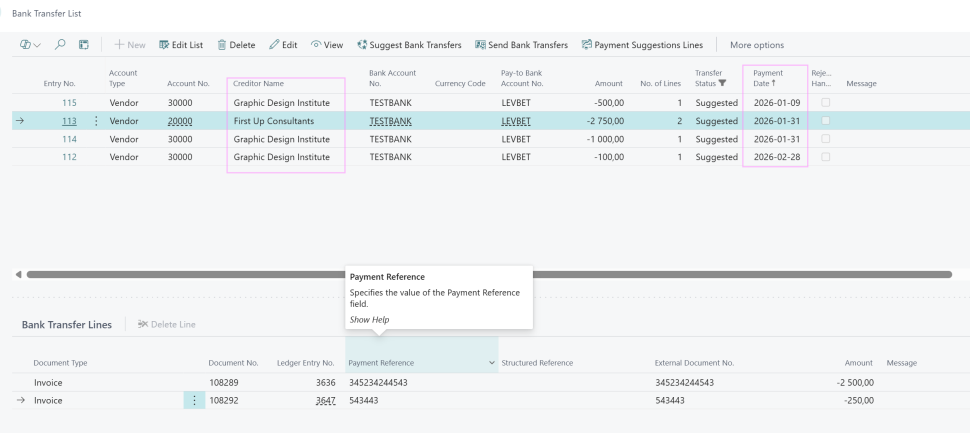Run Suggest Bank Transfers
The image size is (970, 433).
[410, 45]
